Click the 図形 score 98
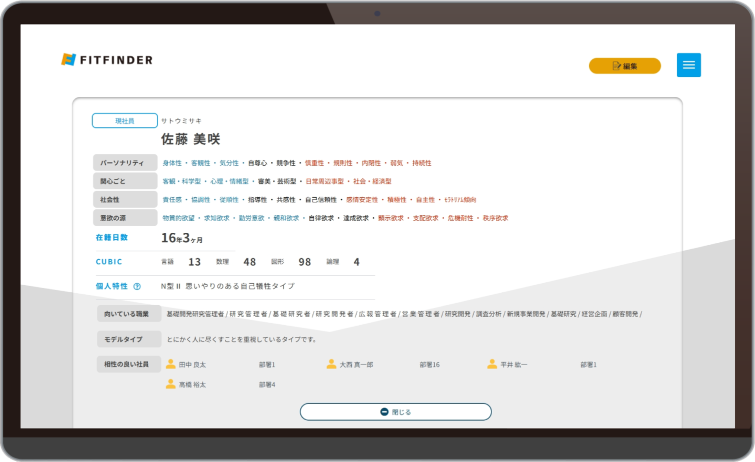 pyautogui.click(x=304, y=262)
